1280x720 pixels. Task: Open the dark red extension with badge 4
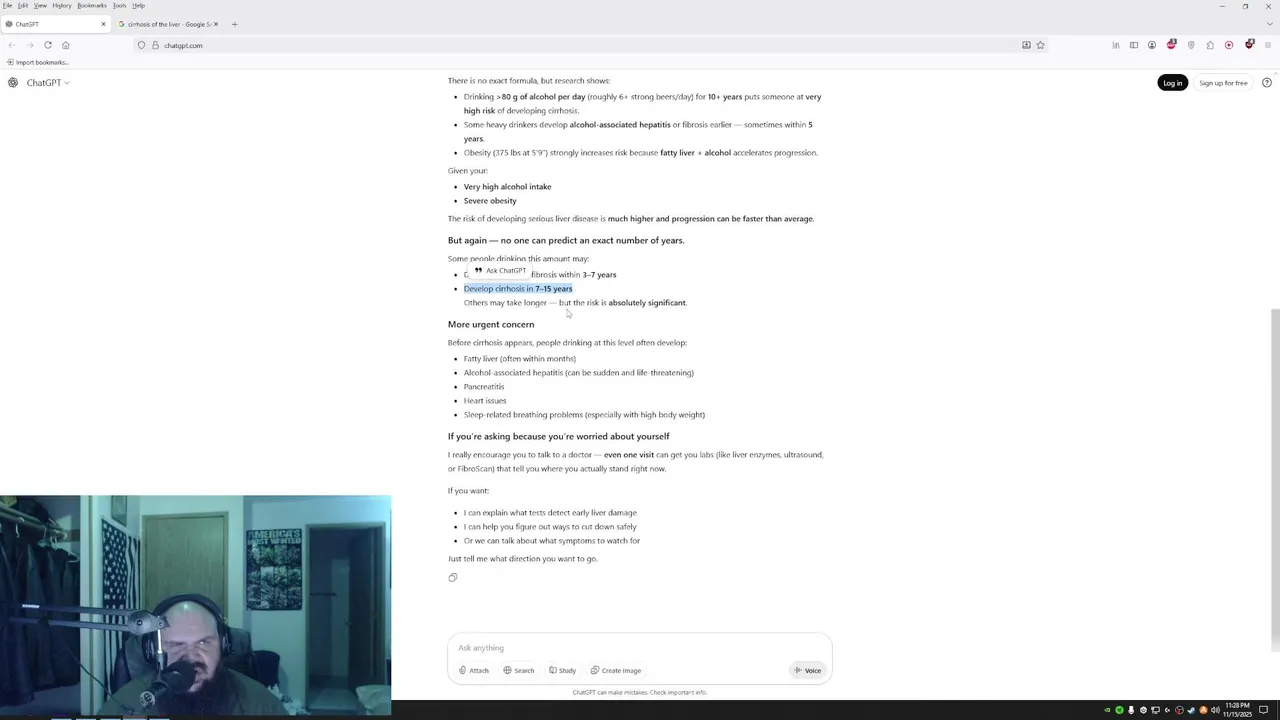click(x=1249, y=45)
